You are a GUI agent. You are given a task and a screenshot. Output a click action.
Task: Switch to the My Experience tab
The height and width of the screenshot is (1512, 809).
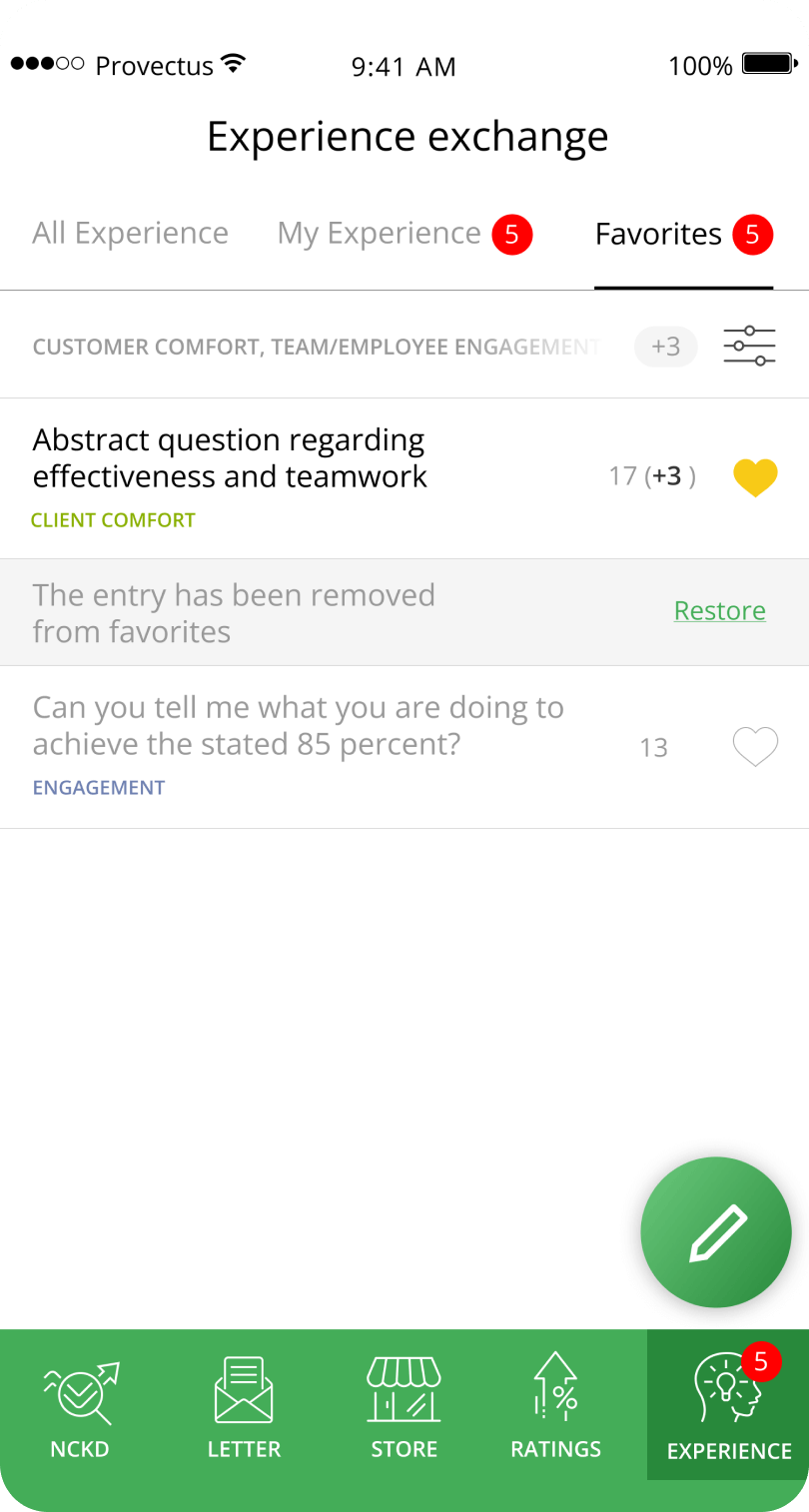coord(380,234)
